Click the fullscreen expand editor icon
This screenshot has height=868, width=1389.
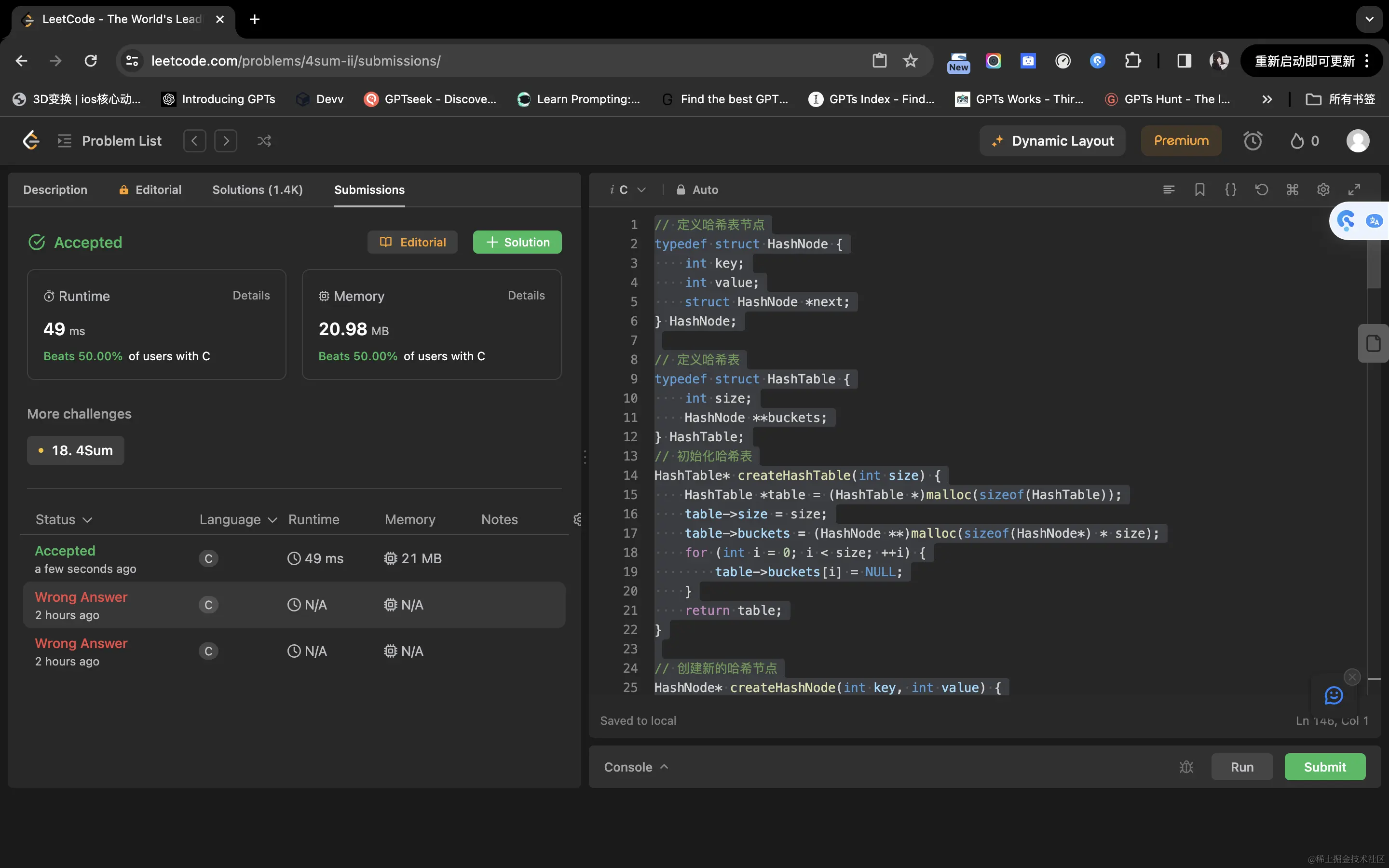click(x=1354, y=190)
